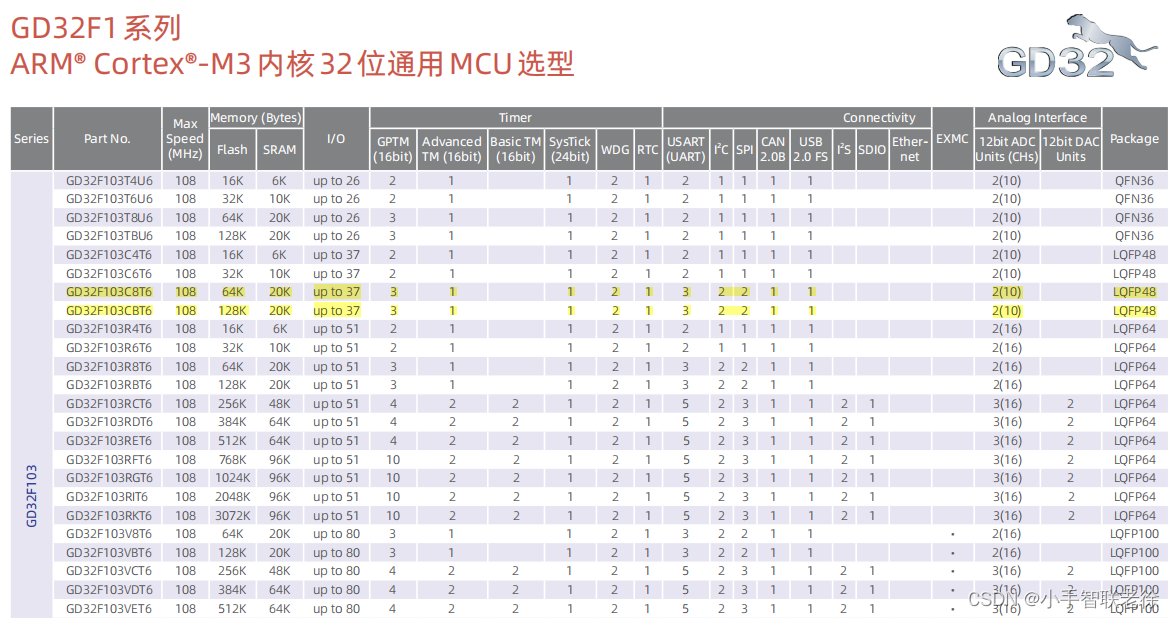This screenshot has width=1175, height=618.
Task: Click the I/O column header
Action: point(336,139)
